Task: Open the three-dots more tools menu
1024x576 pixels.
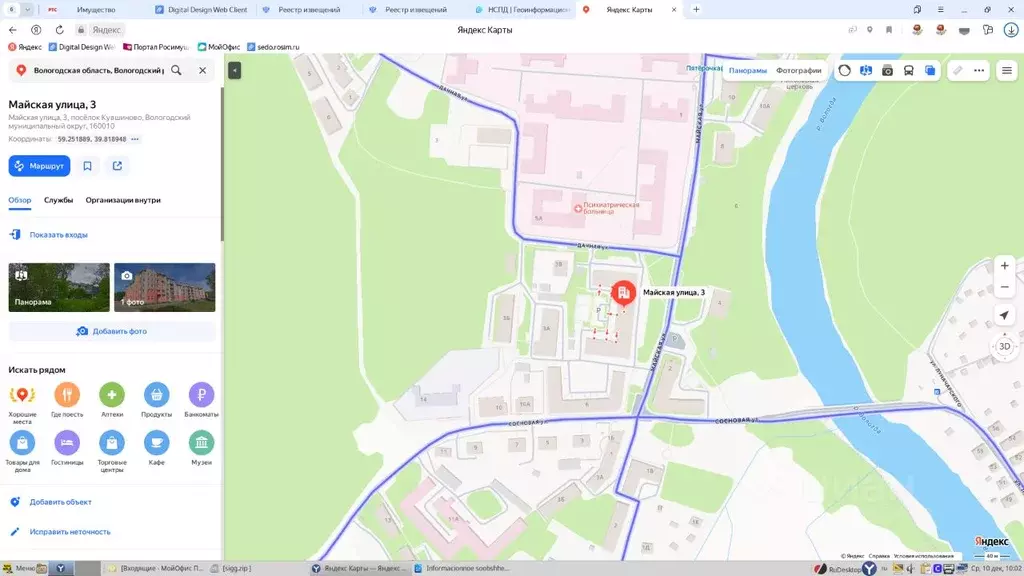Action: 979,71
